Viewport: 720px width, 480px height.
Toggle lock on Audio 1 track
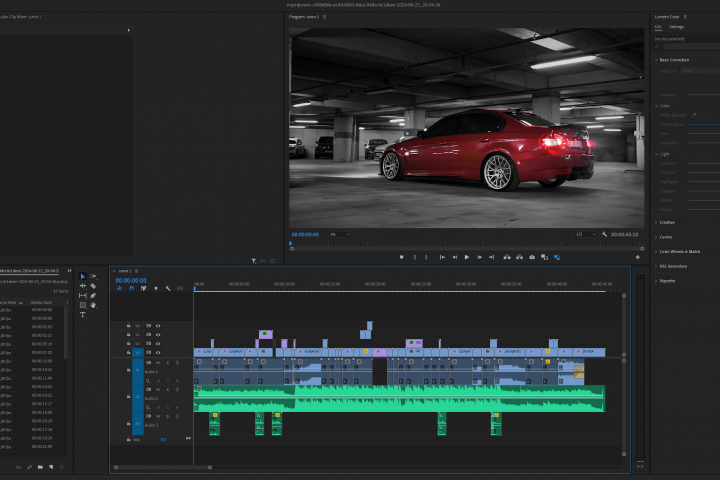pos(129,370)
